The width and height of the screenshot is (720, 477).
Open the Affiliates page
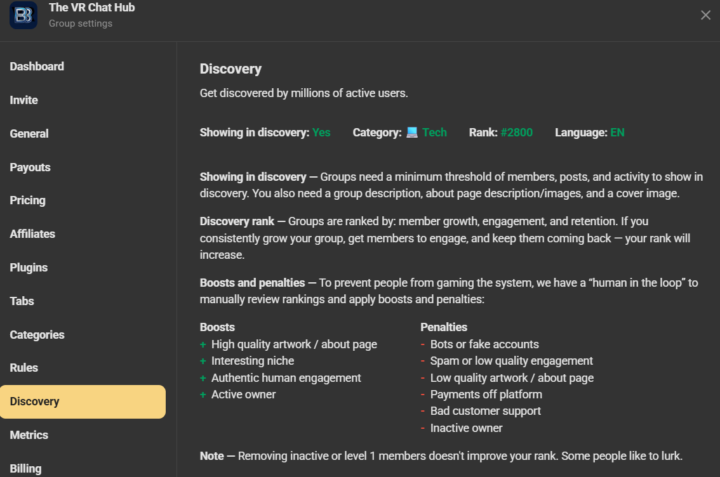tap(32, 234)
